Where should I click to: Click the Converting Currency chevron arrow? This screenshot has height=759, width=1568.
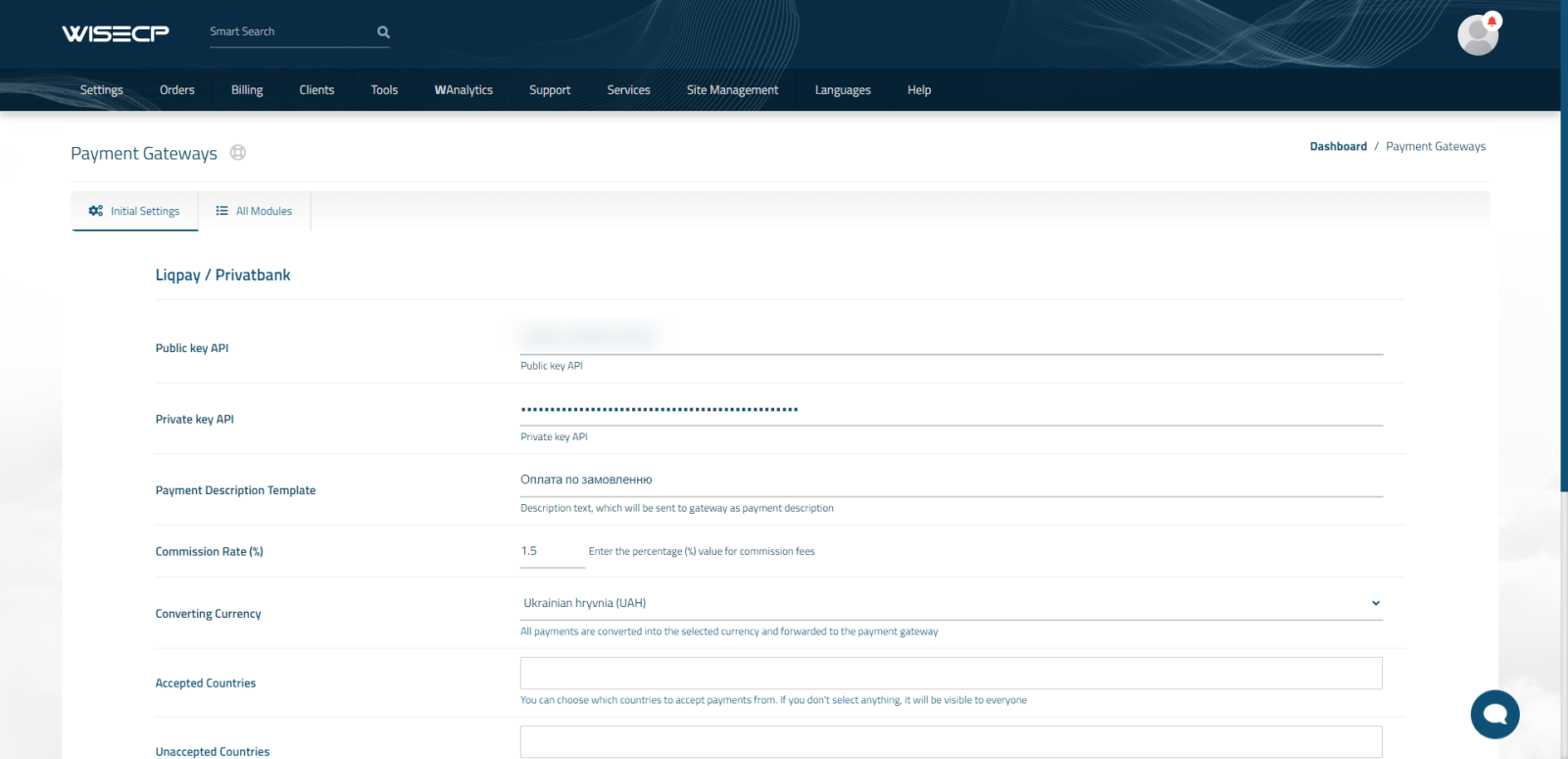pyautogui.click(x=1376, y=603)
